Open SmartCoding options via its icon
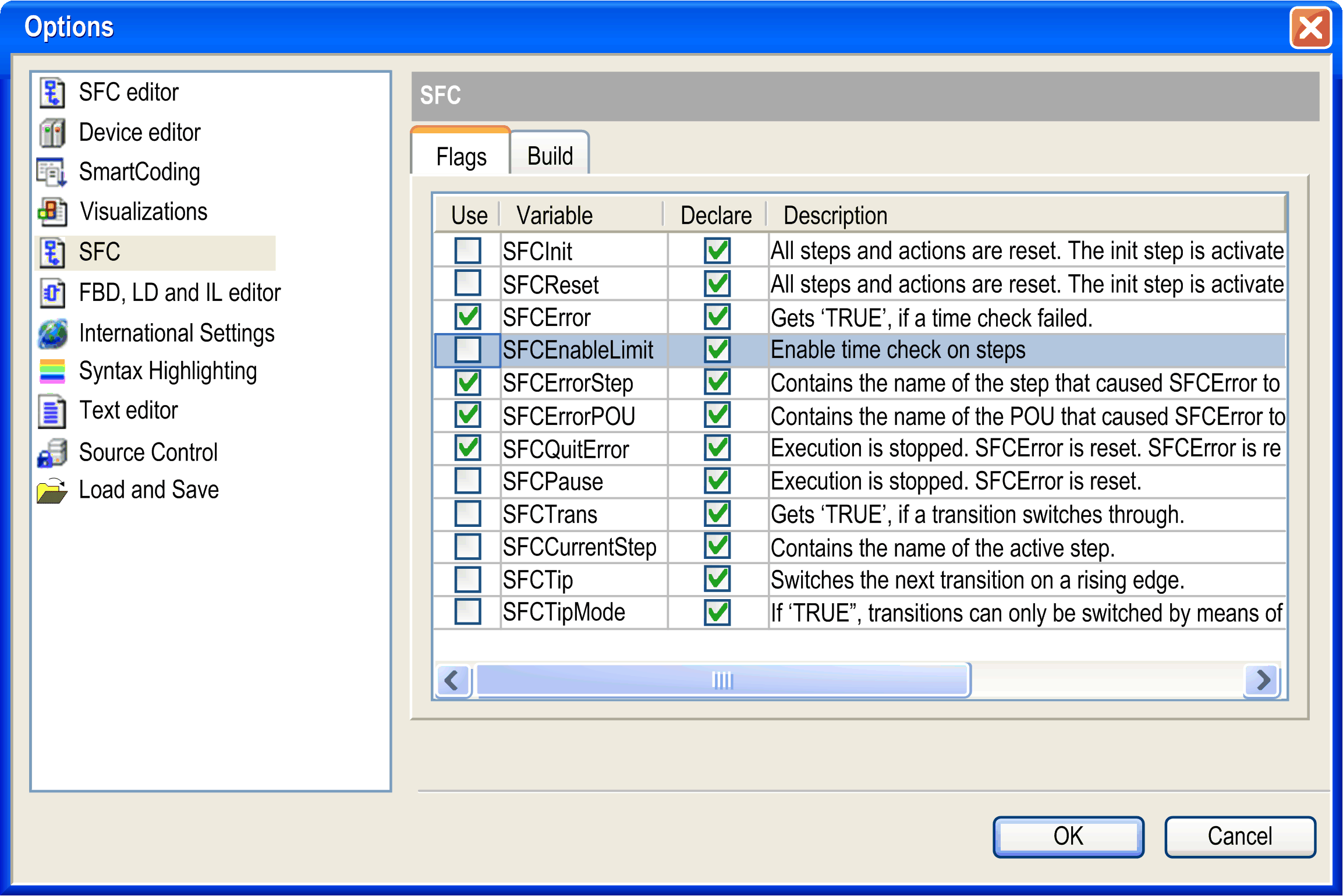 click(52, 172)
